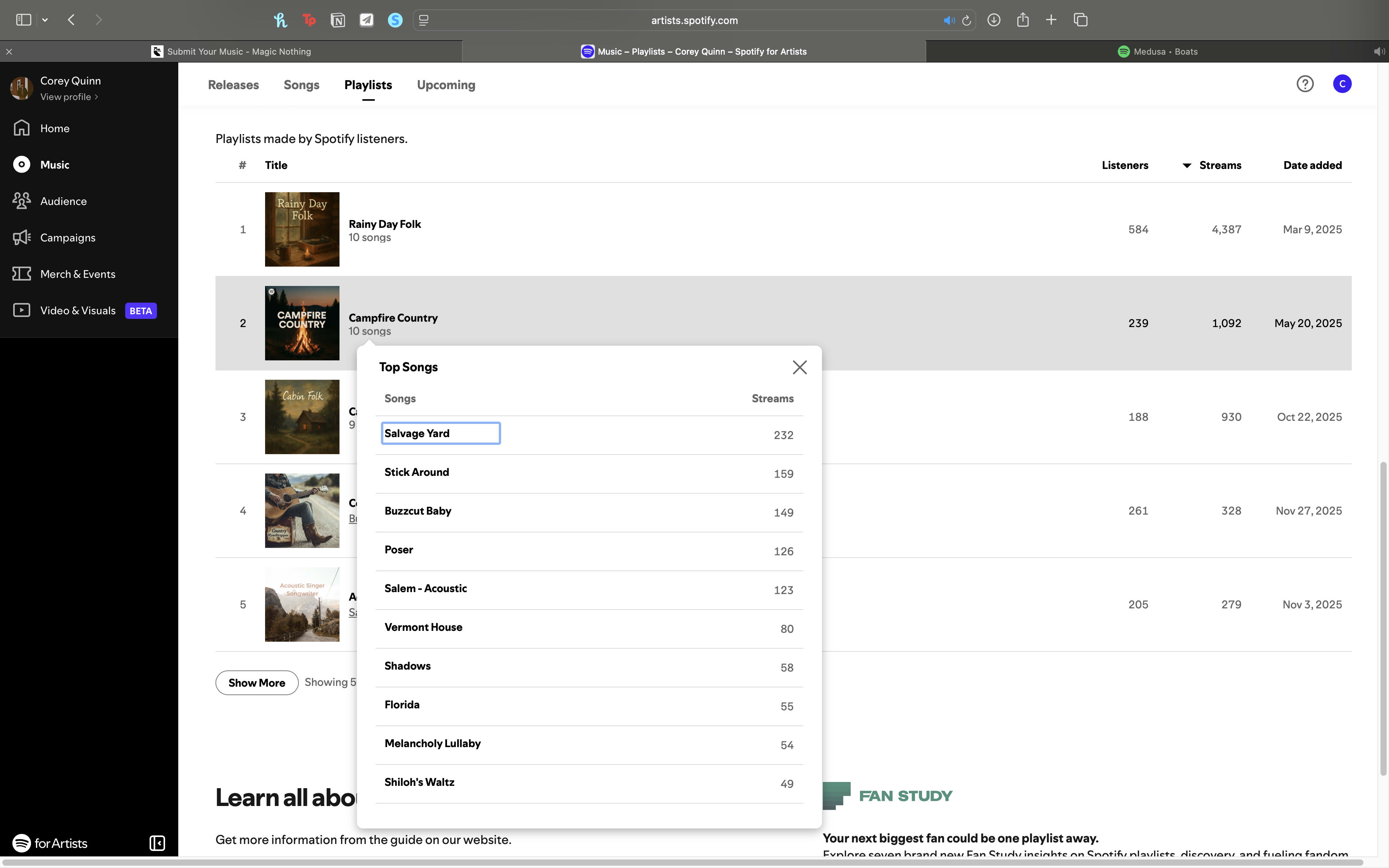Select Salvage Yard song in Top Songs
The height and width of the screenshot is (868, 1389).
417,434
